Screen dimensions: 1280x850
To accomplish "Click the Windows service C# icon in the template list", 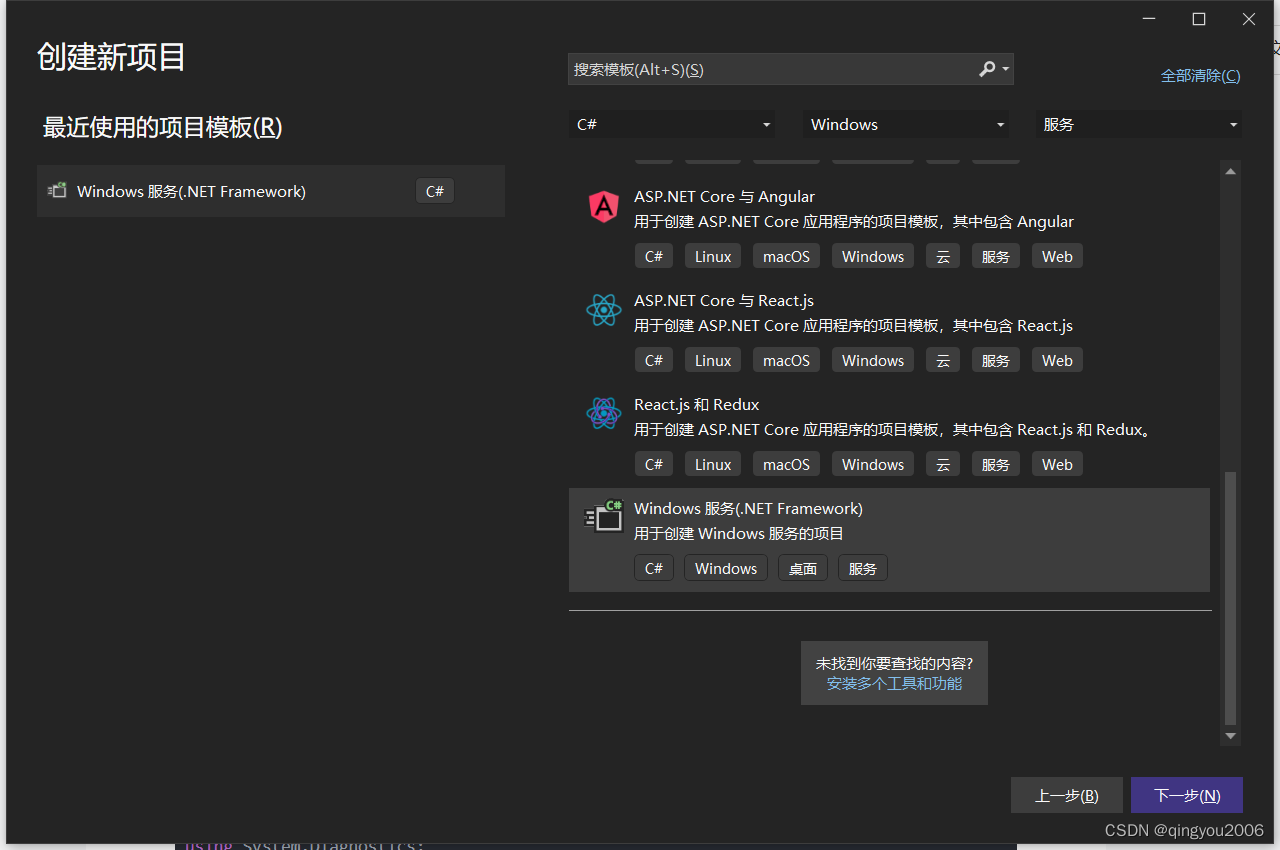I will [604, 516].
